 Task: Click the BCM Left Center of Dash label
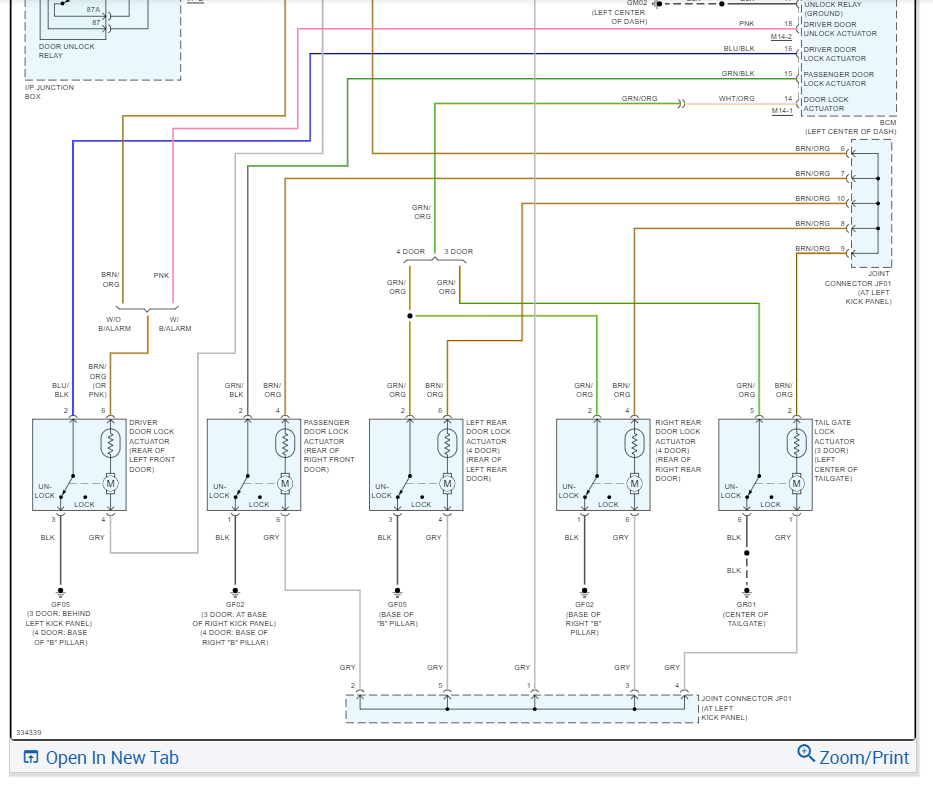[850, 127]
